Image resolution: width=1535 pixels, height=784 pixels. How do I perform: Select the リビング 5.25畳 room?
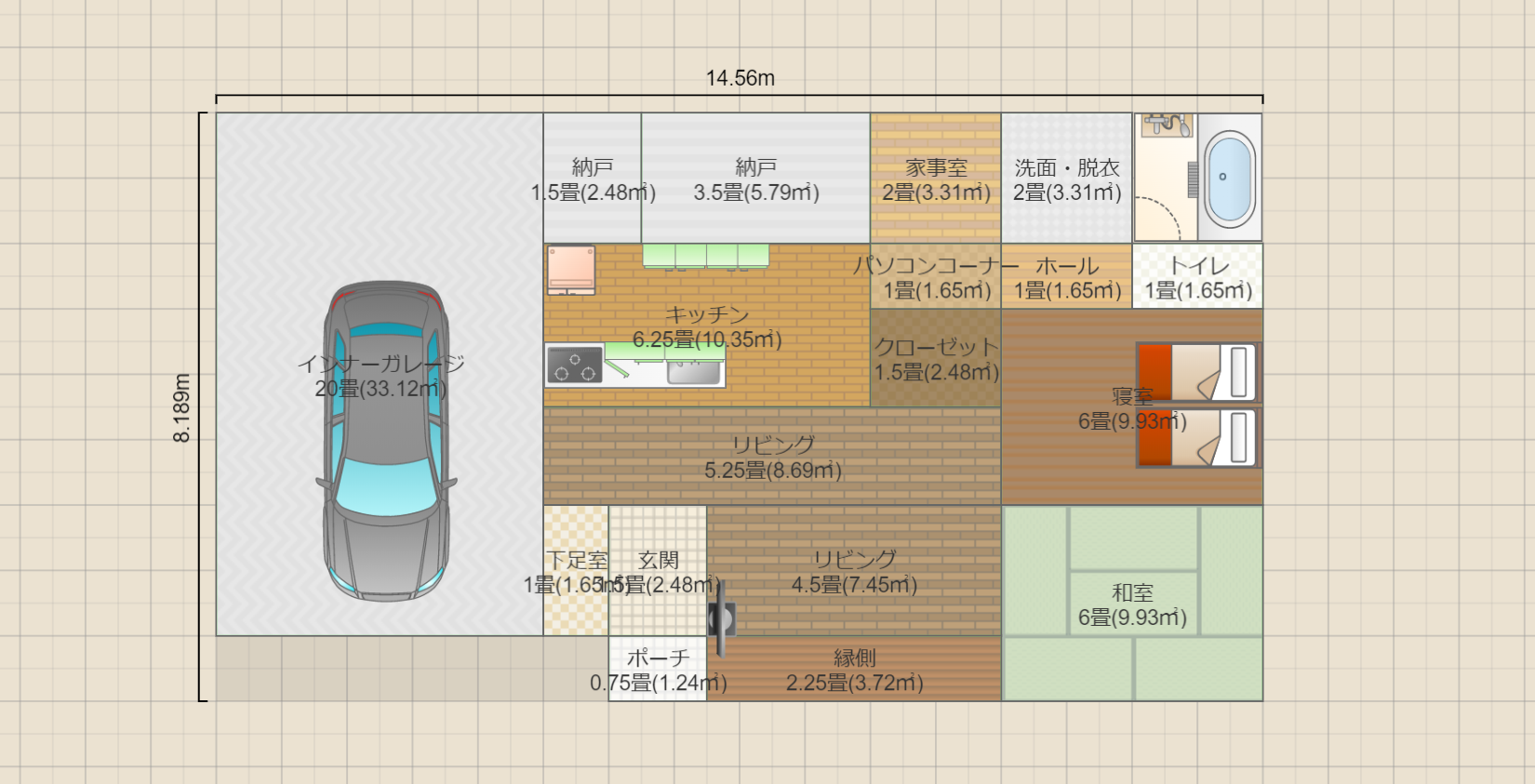[772, 457]
